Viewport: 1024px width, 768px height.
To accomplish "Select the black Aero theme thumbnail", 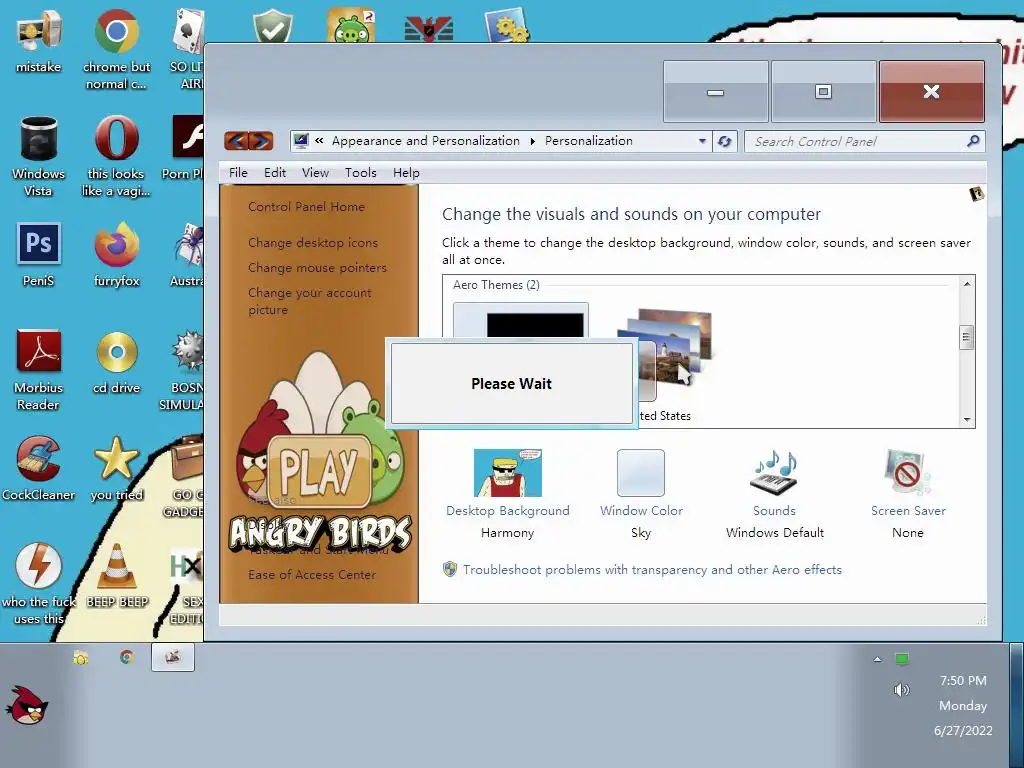I will click(x=535, y=325).
